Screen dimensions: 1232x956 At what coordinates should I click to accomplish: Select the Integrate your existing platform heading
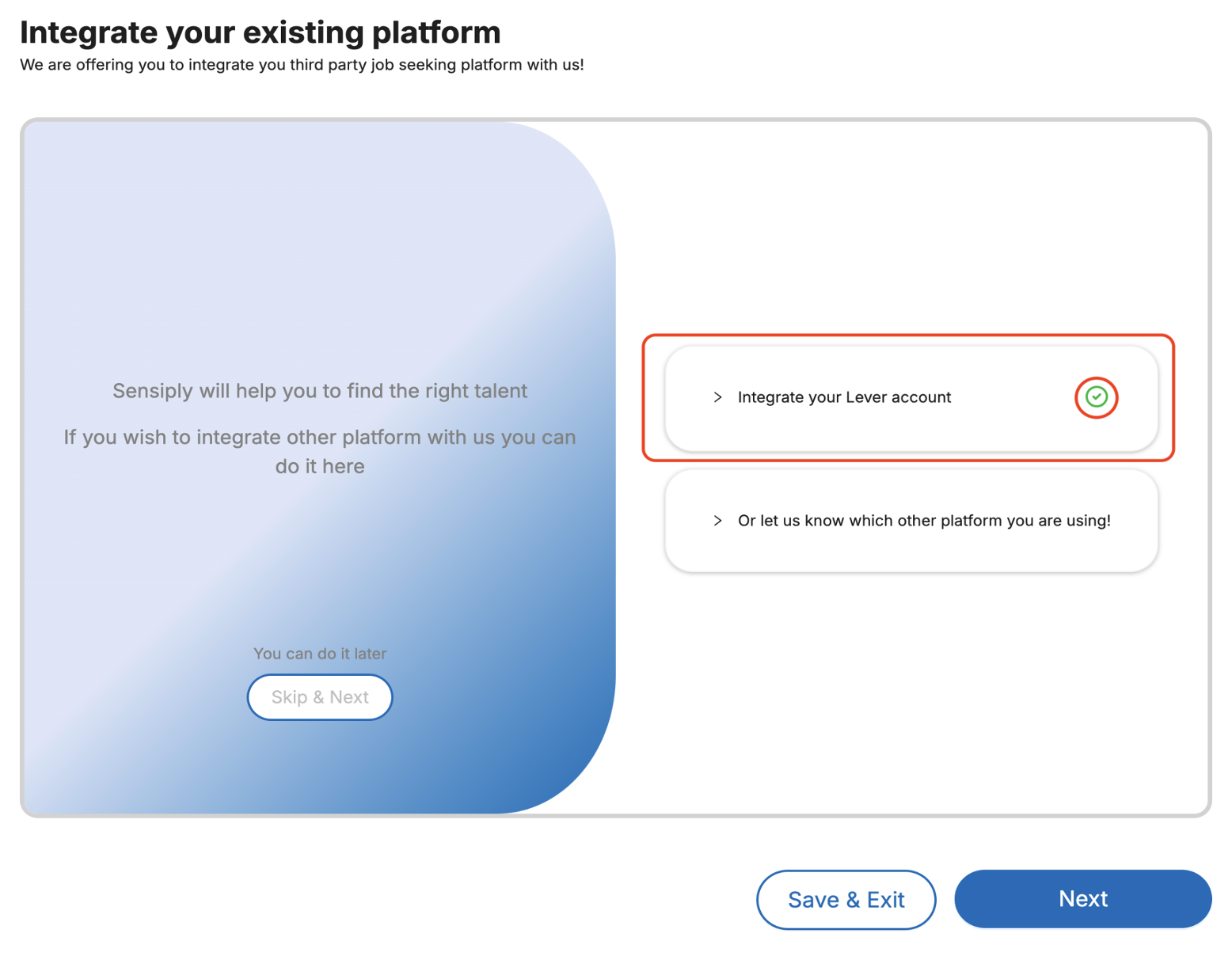pyautogui.click(x=261, y=32)
